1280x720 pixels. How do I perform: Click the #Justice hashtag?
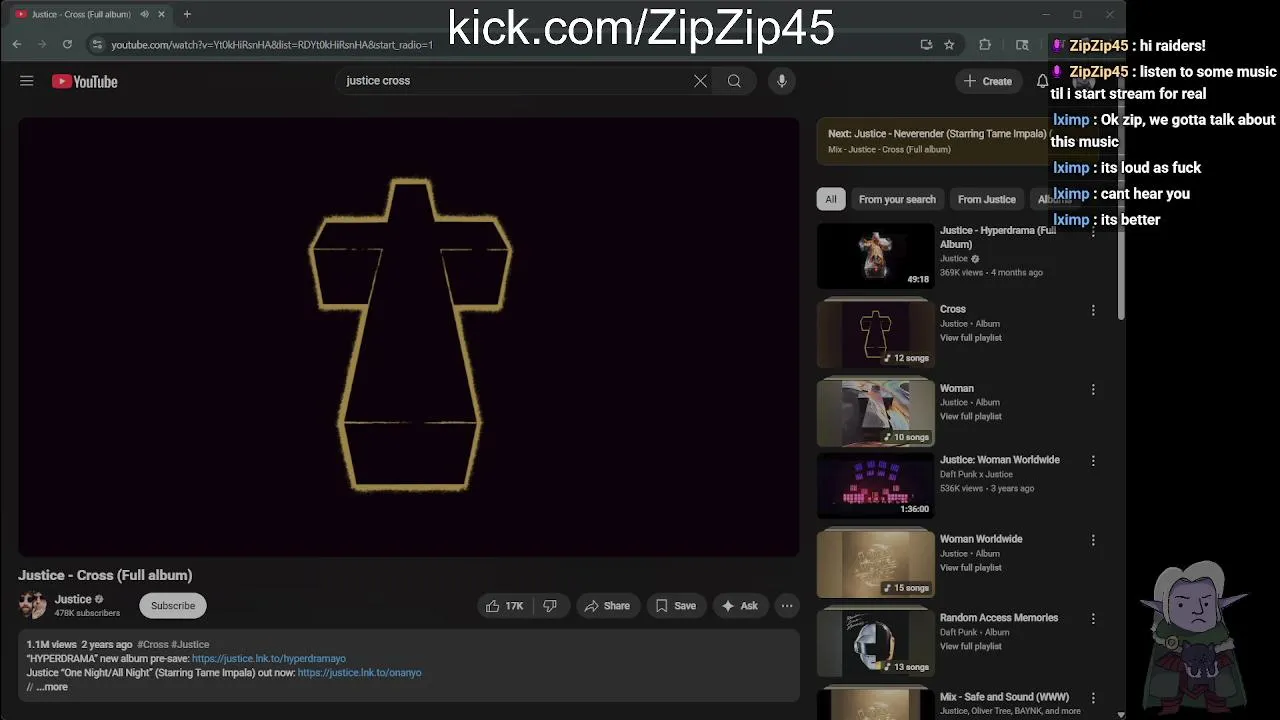[190, 645]
